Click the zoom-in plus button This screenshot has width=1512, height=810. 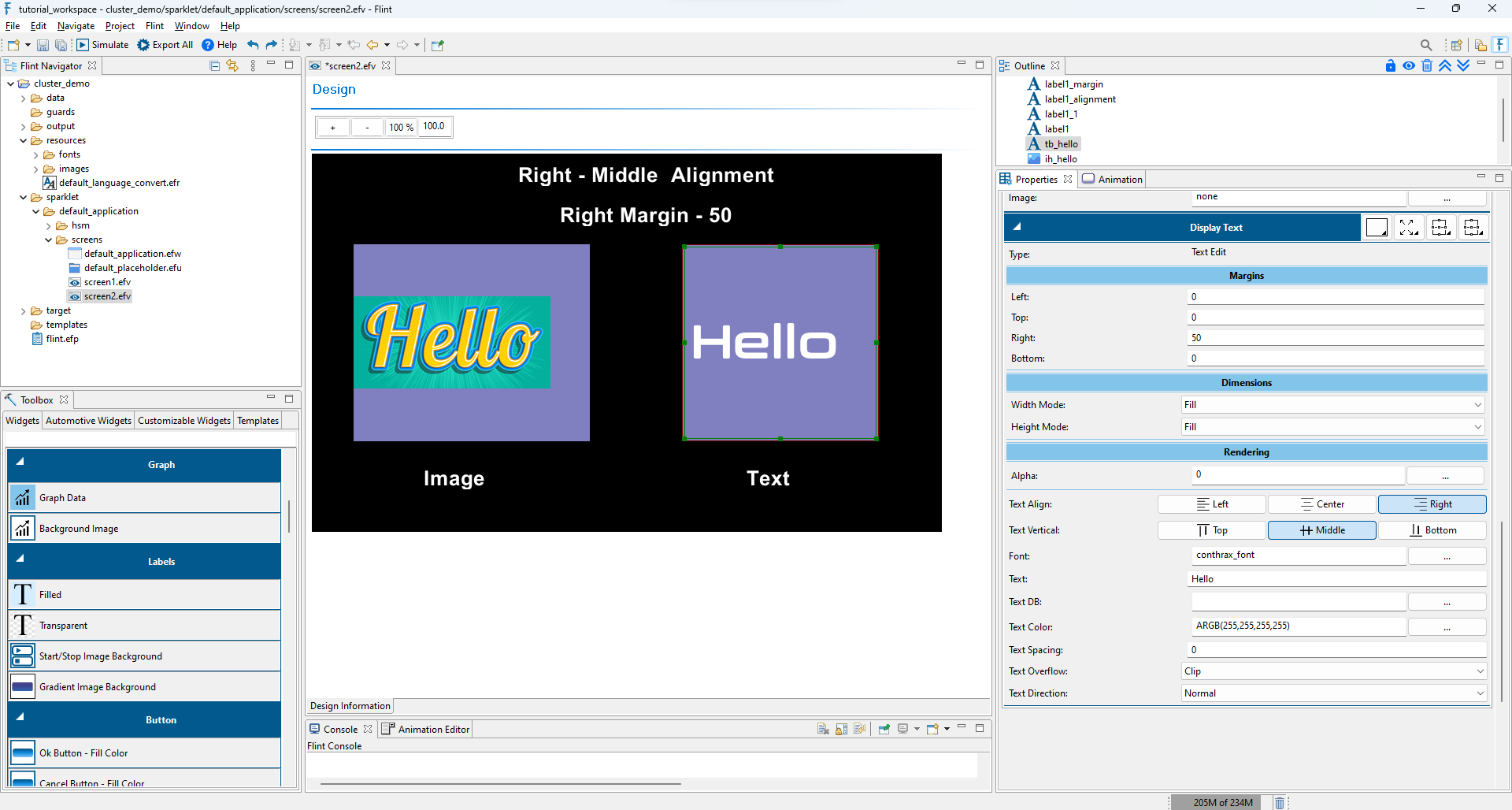[x=333, y=127]
